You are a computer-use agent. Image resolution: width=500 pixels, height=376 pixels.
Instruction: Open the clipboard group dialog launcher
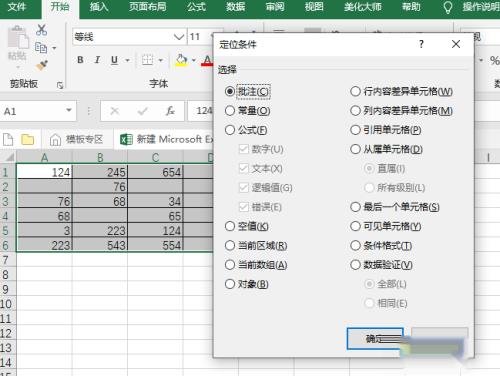[x=60, y=86]
